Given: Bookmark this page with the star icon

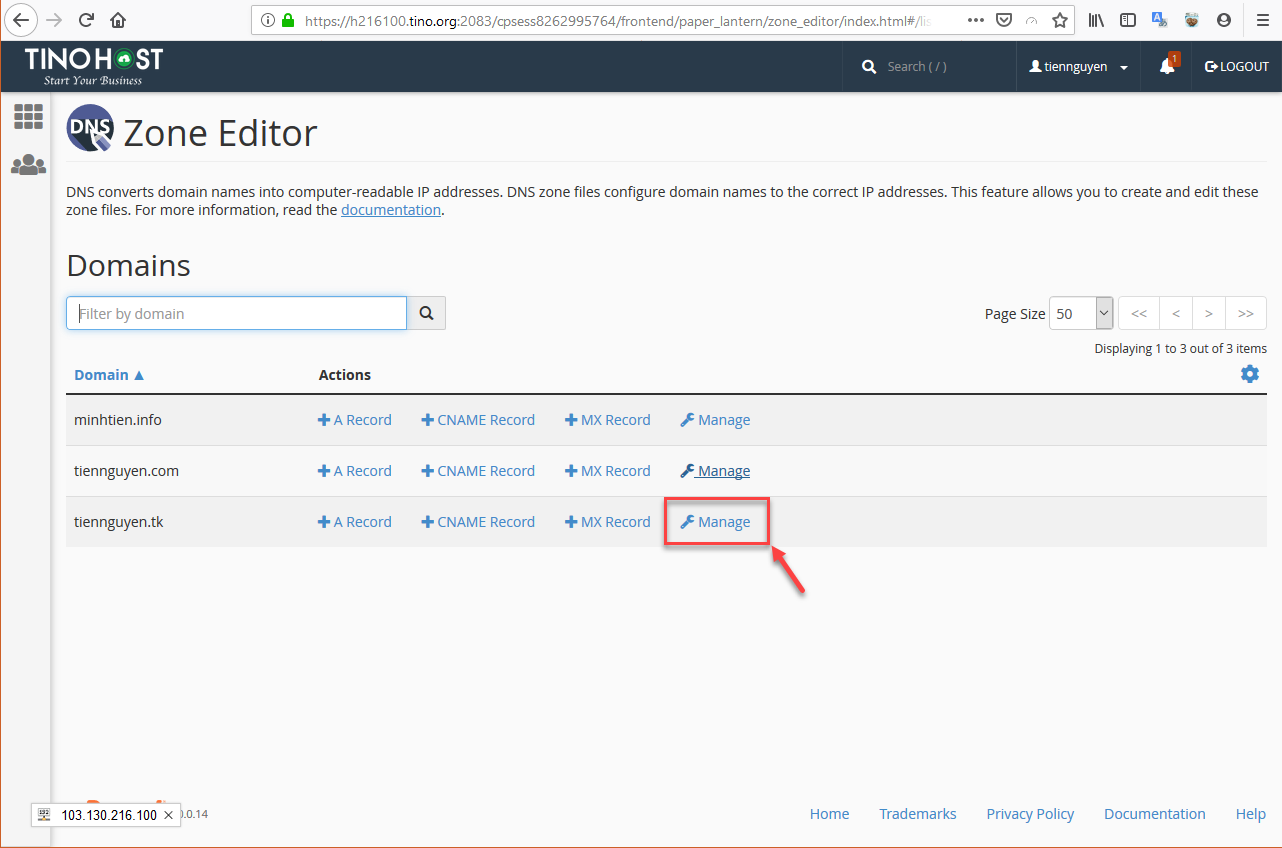Looking at the screenshot, I should pyautogui.click(x=1060, y=20).
